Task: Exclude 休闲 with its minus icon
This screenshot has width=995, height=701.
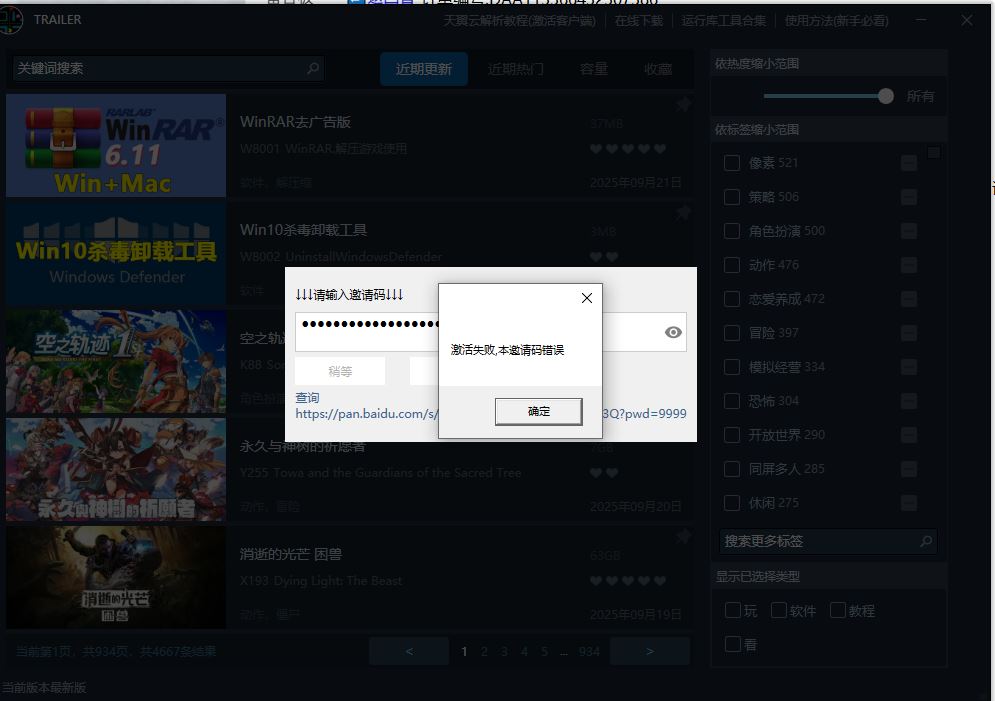Action: click(x=909, y=503)
